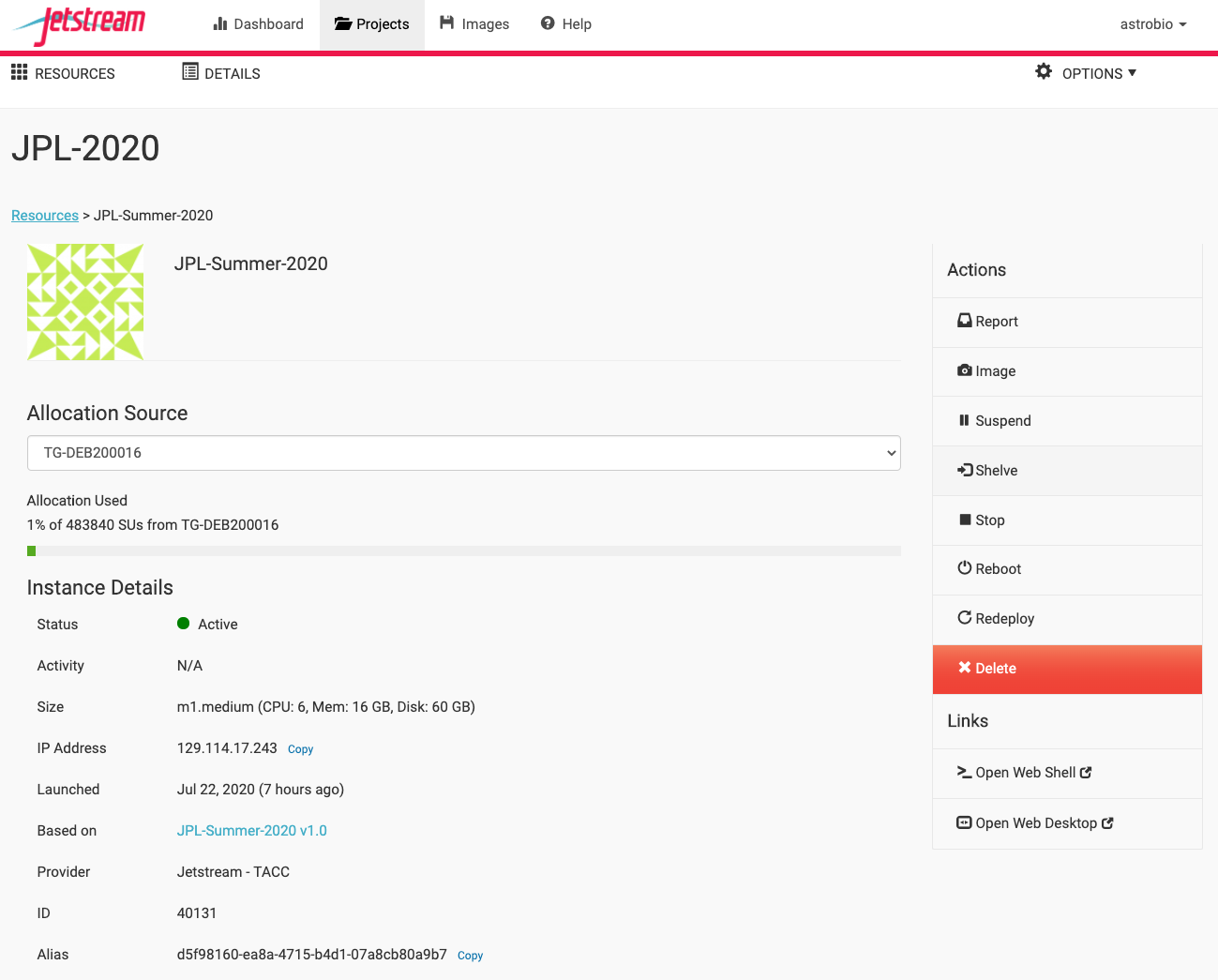1218x980 pixels.
Task: Go to the Dashboard tab
Action: click(259, 24)
